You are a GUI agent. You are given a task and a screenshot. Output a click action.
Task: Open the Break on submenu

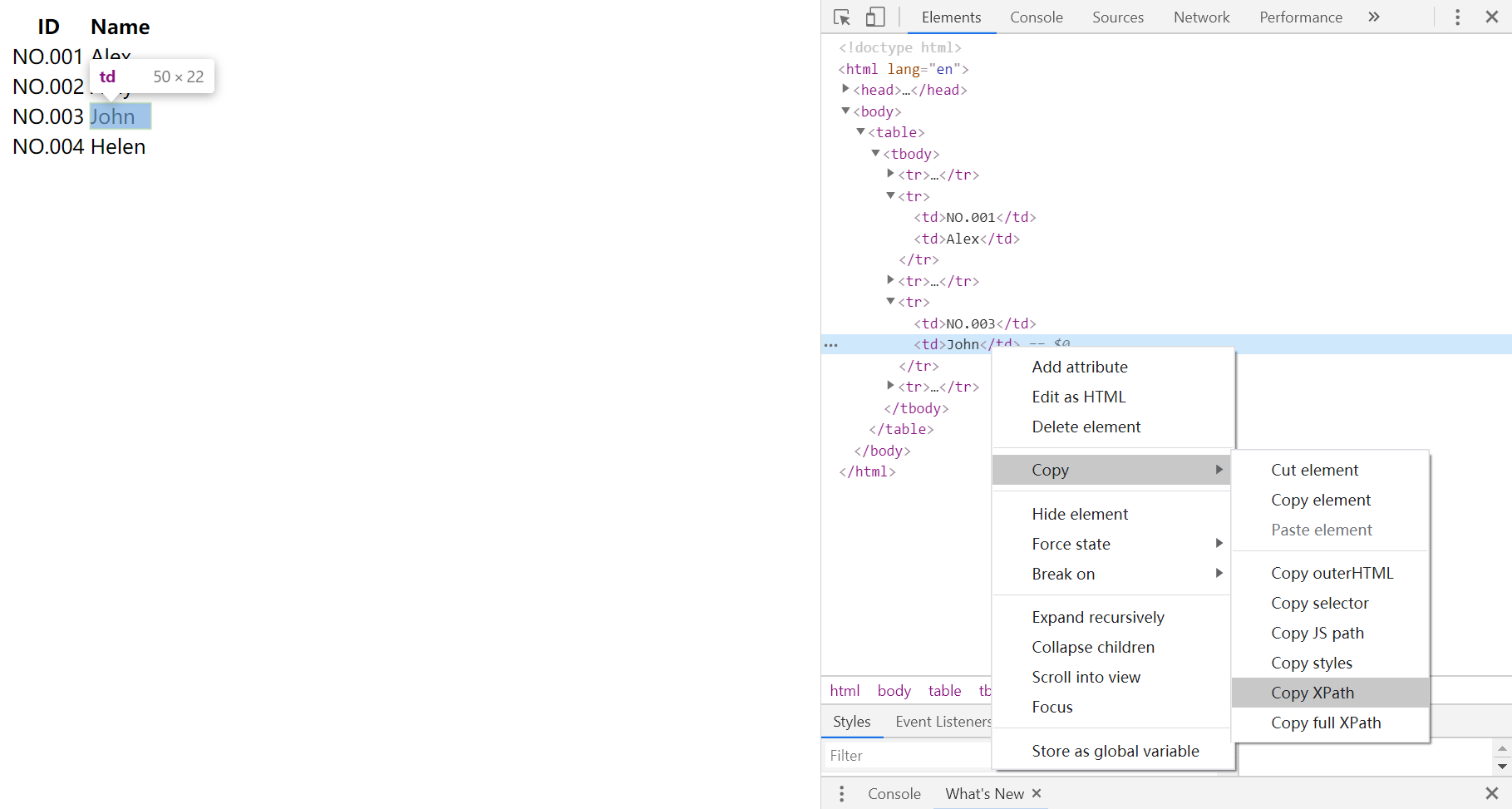(1111, 574)
